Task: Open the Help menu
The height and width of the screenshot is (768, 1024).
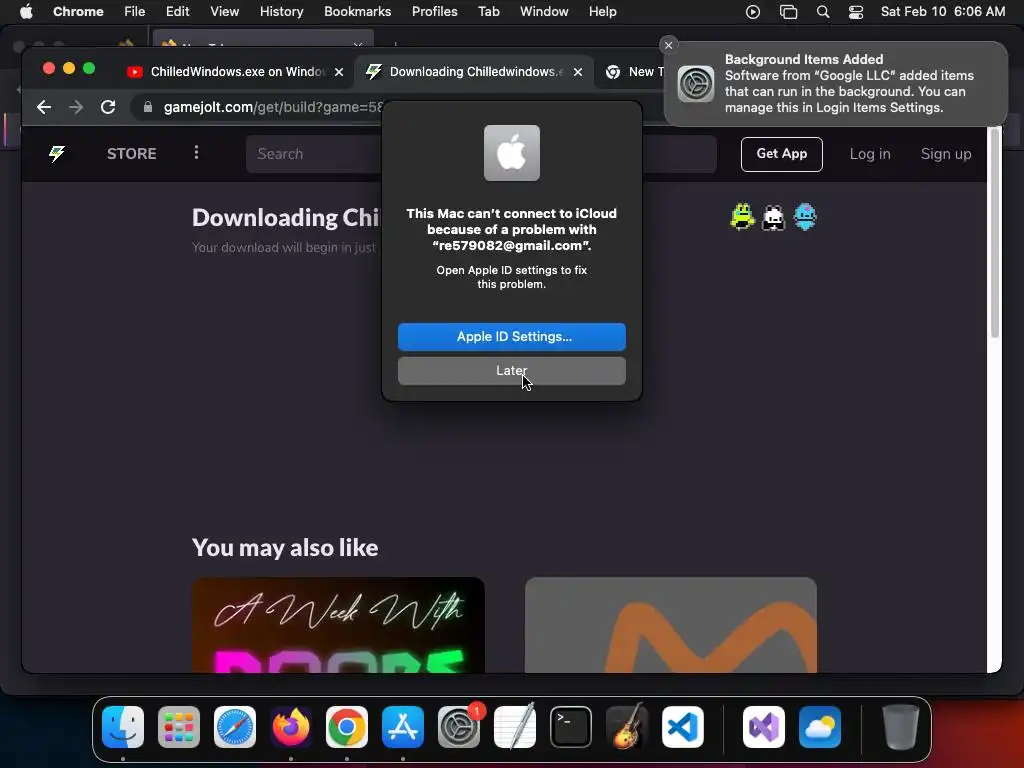Action: 602,12
